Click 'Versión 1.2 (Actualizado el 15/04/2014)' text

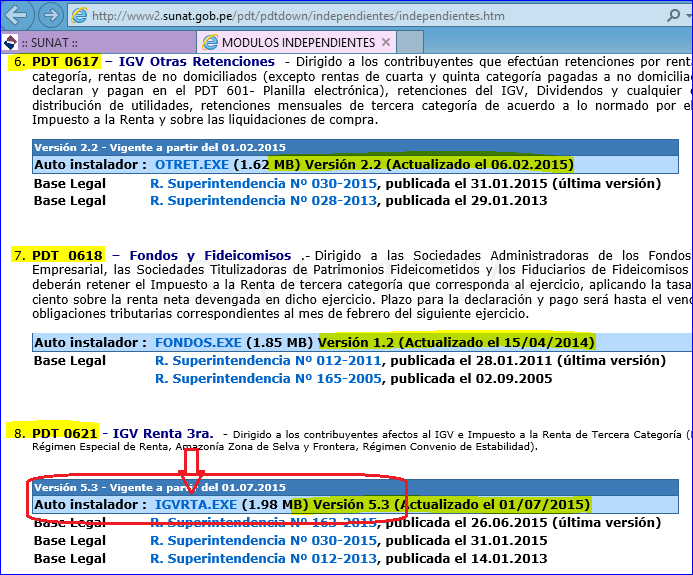[456, 343]
